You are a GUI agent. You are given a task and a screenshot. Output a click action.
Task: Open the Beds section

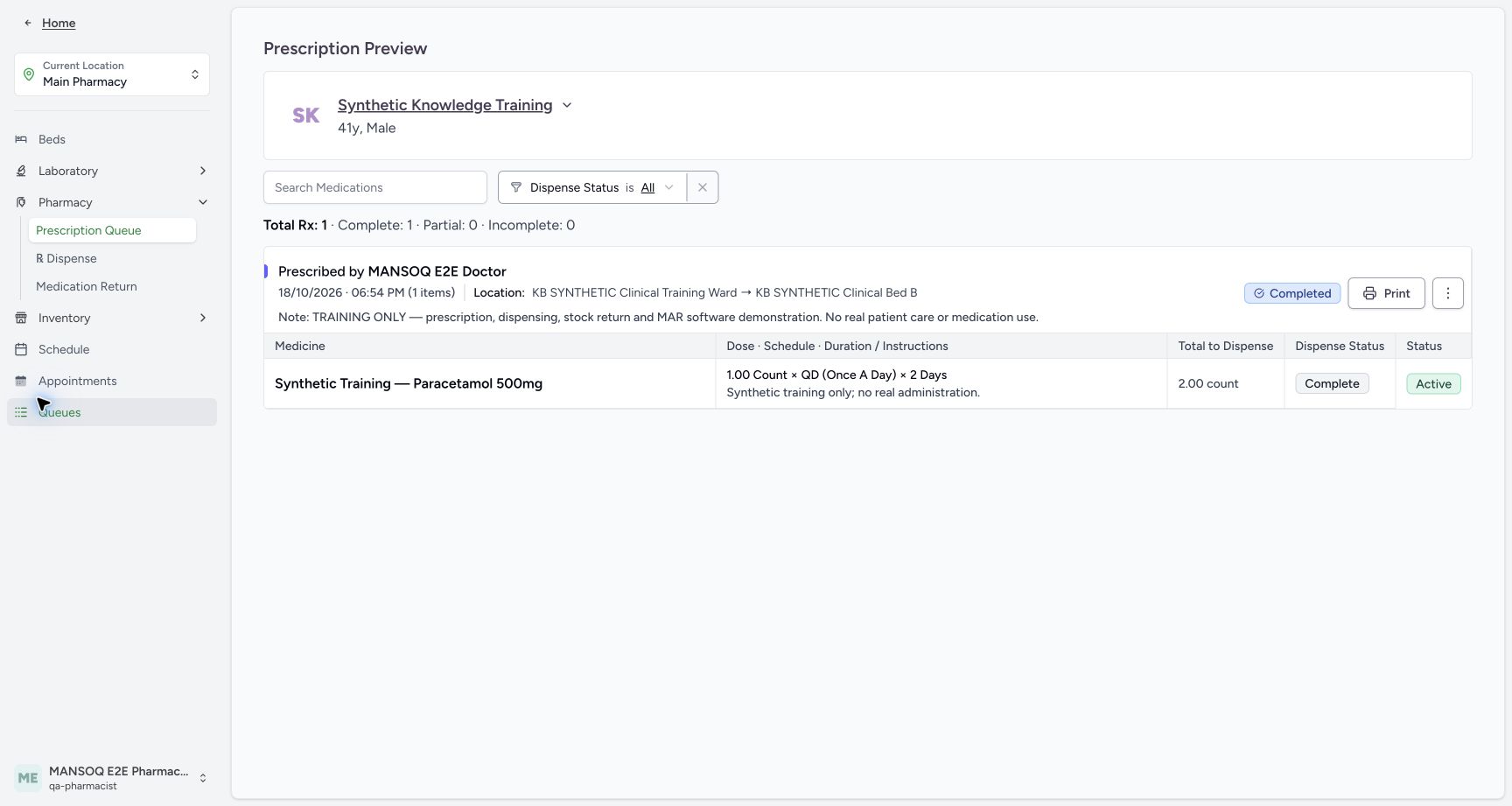coord(112,139)
